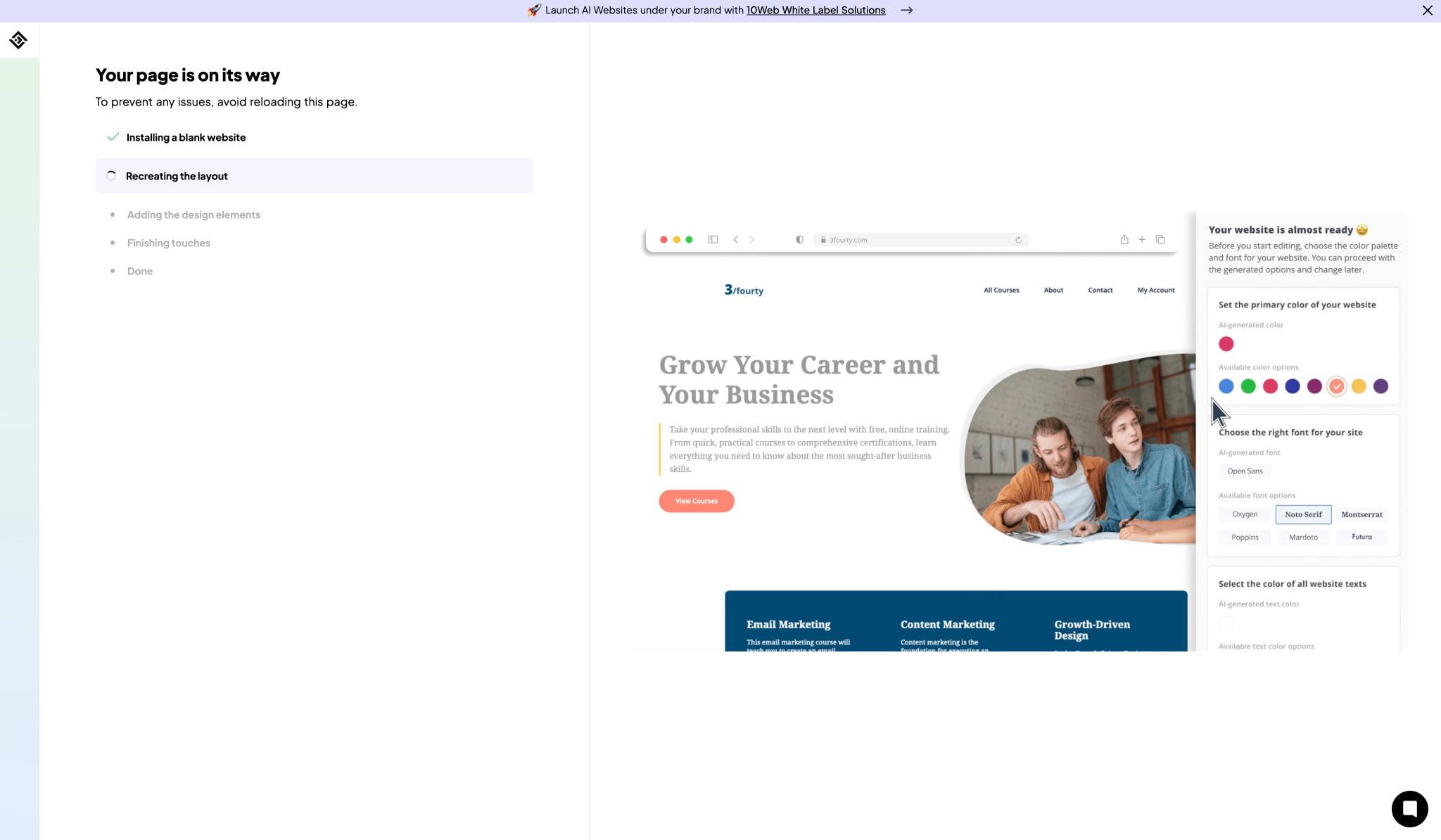Click the Grow Your Career headline
Viewport: 1441px width, 840px height.
(x=799, y=380)
